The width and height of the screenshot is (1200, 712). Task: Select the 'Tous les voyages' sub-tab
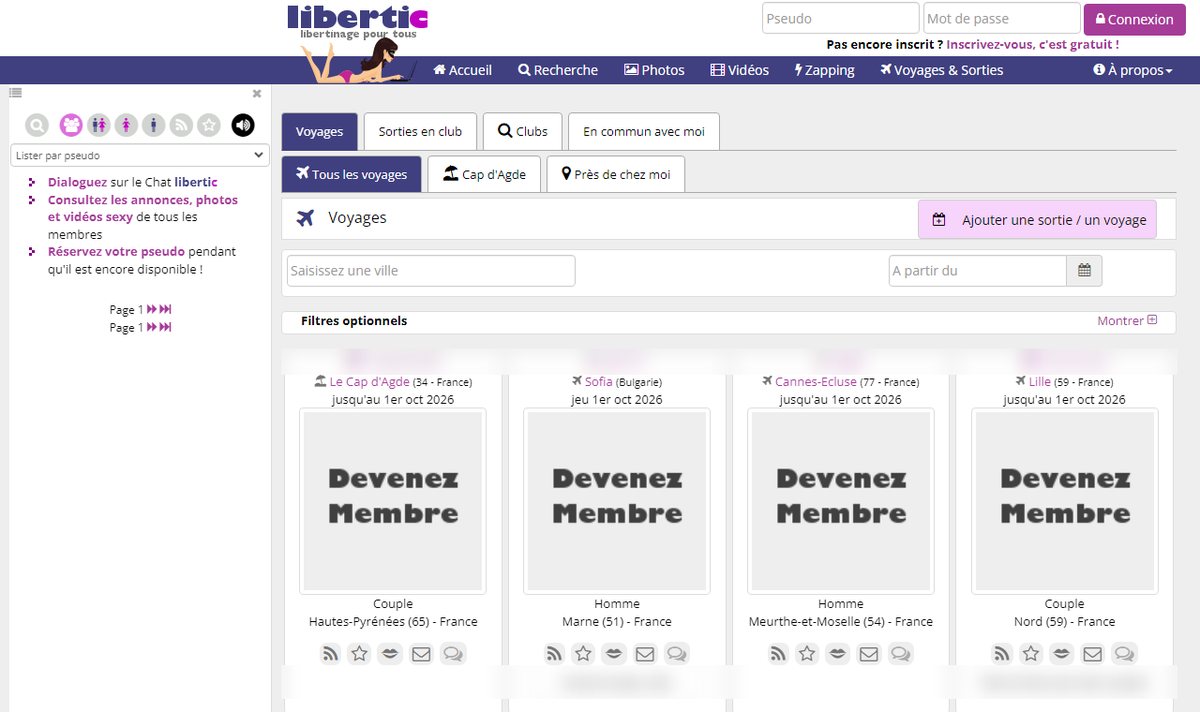click(352, 174)
